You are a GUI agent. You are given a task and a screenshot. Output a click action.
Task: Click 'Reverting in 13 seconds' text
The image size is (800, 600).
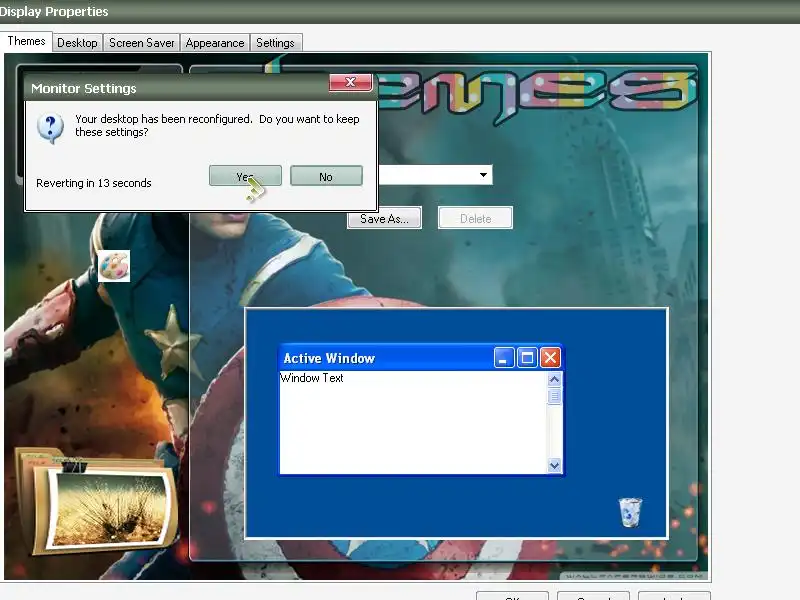[x=94, y=183]
